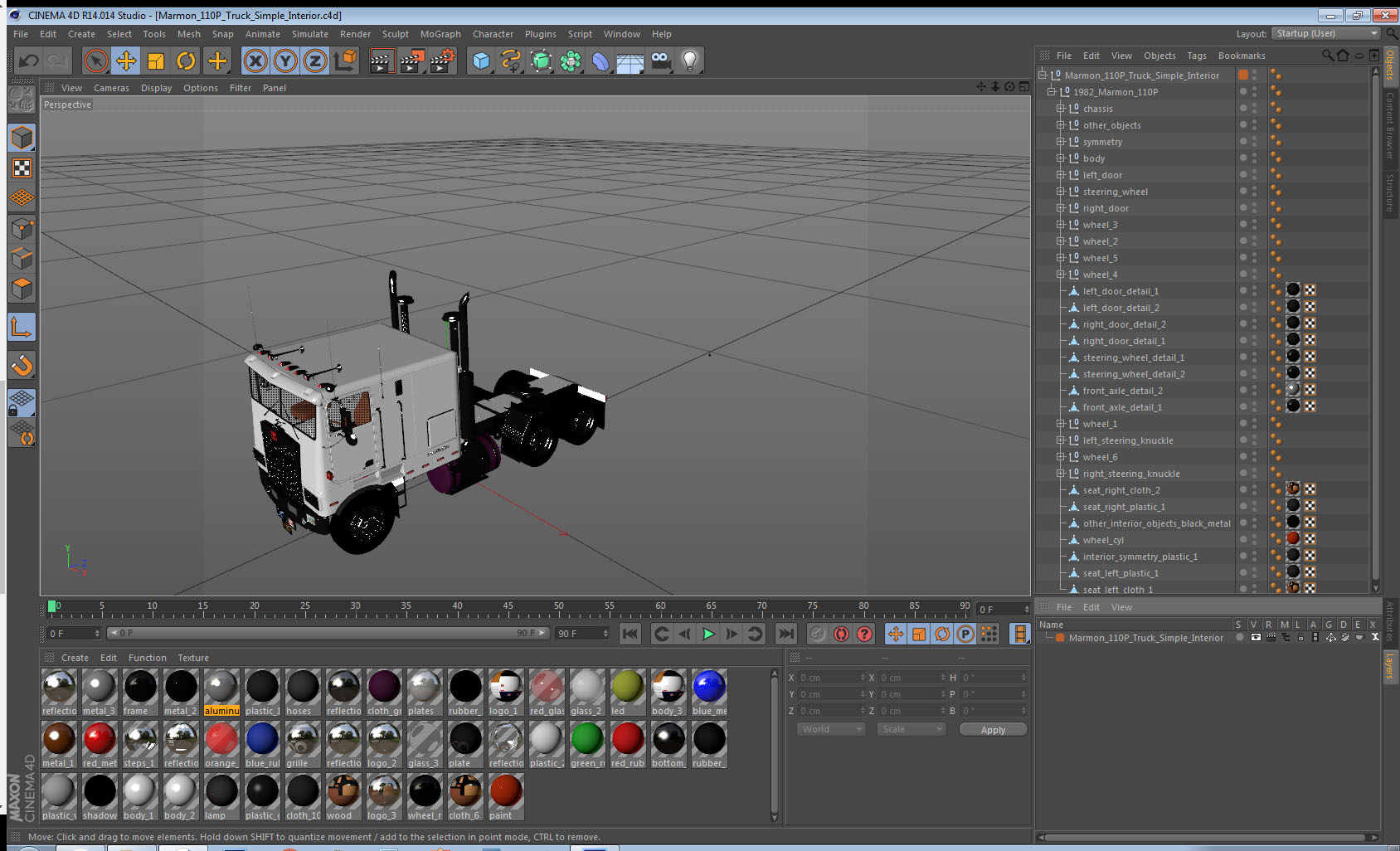Select the left_door_detail_1 object
Screen dimensions: 1400x851
pyautogui.click(x=1120, y=291)
